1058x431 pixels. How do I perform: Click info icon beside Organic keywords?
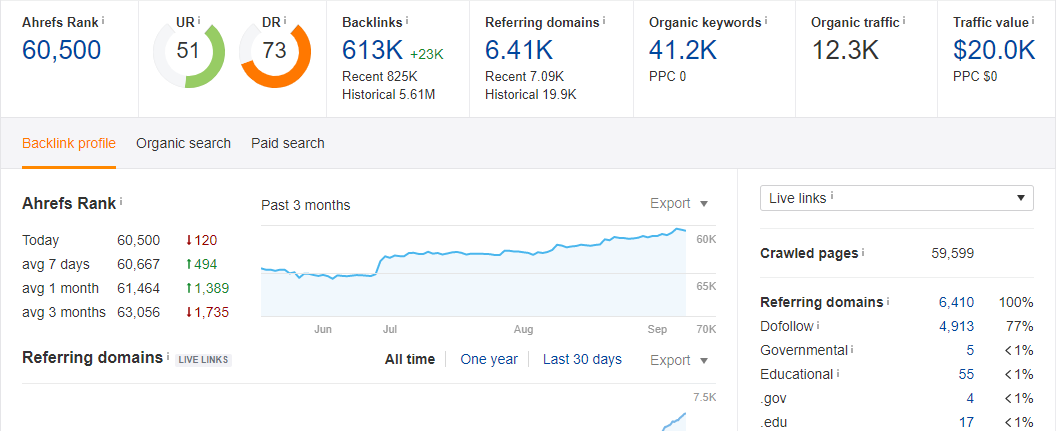click(767, 20)
